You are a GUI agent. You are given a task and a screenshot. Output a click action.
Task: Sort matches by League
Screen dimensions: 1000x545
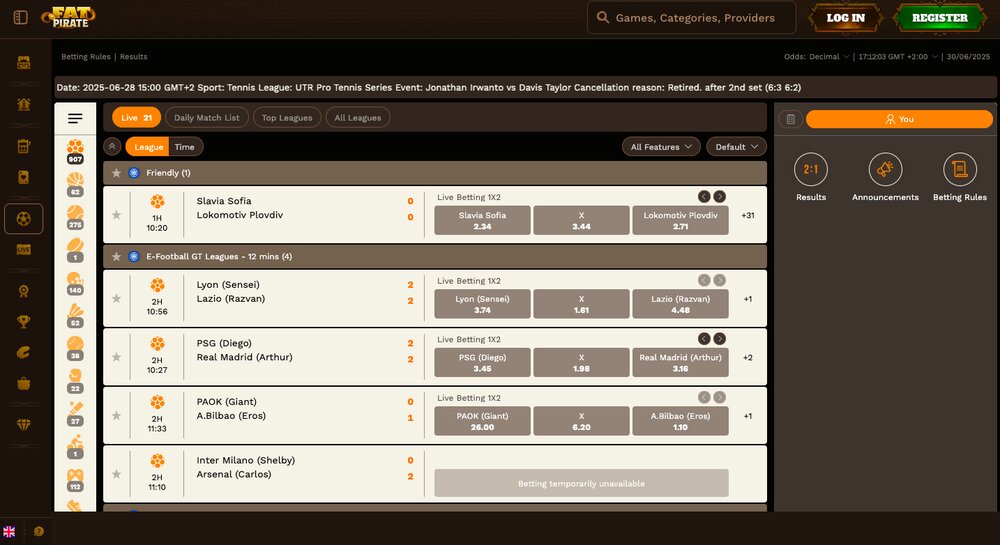click(149, 147)
